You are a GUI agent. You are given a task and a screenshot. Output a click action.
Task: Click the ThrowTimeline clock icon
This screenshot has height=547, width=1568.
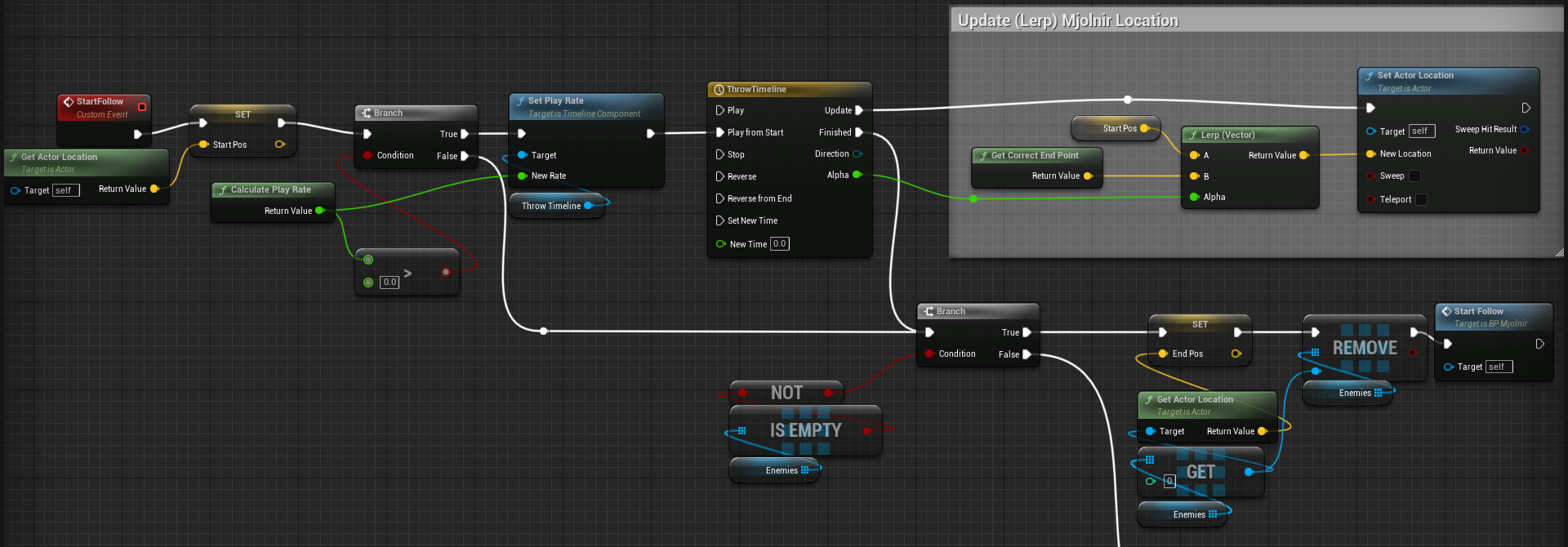(x=719, y=90)
